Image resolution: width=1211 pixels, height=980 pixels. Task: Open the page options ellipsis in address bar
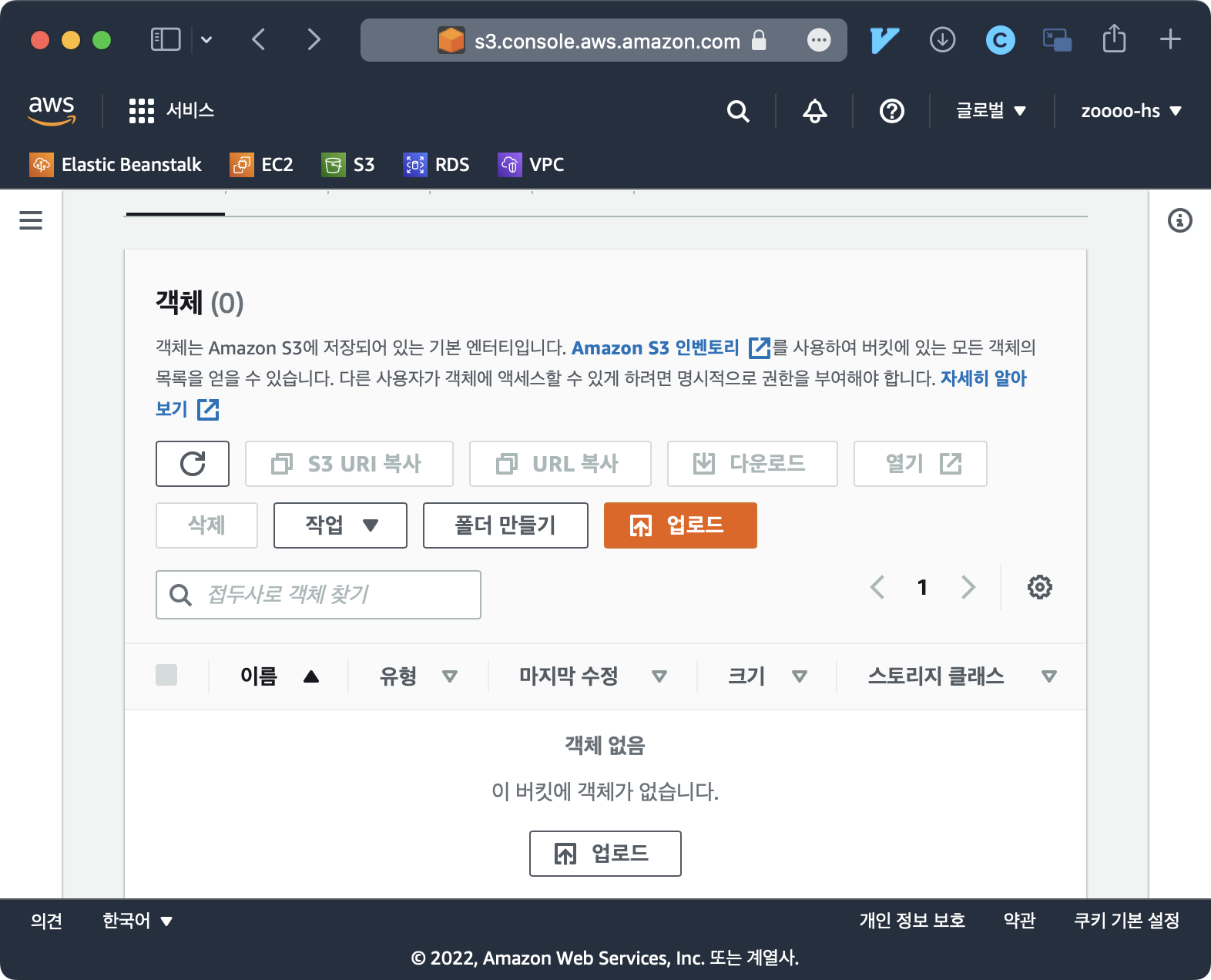pos(819,40)
